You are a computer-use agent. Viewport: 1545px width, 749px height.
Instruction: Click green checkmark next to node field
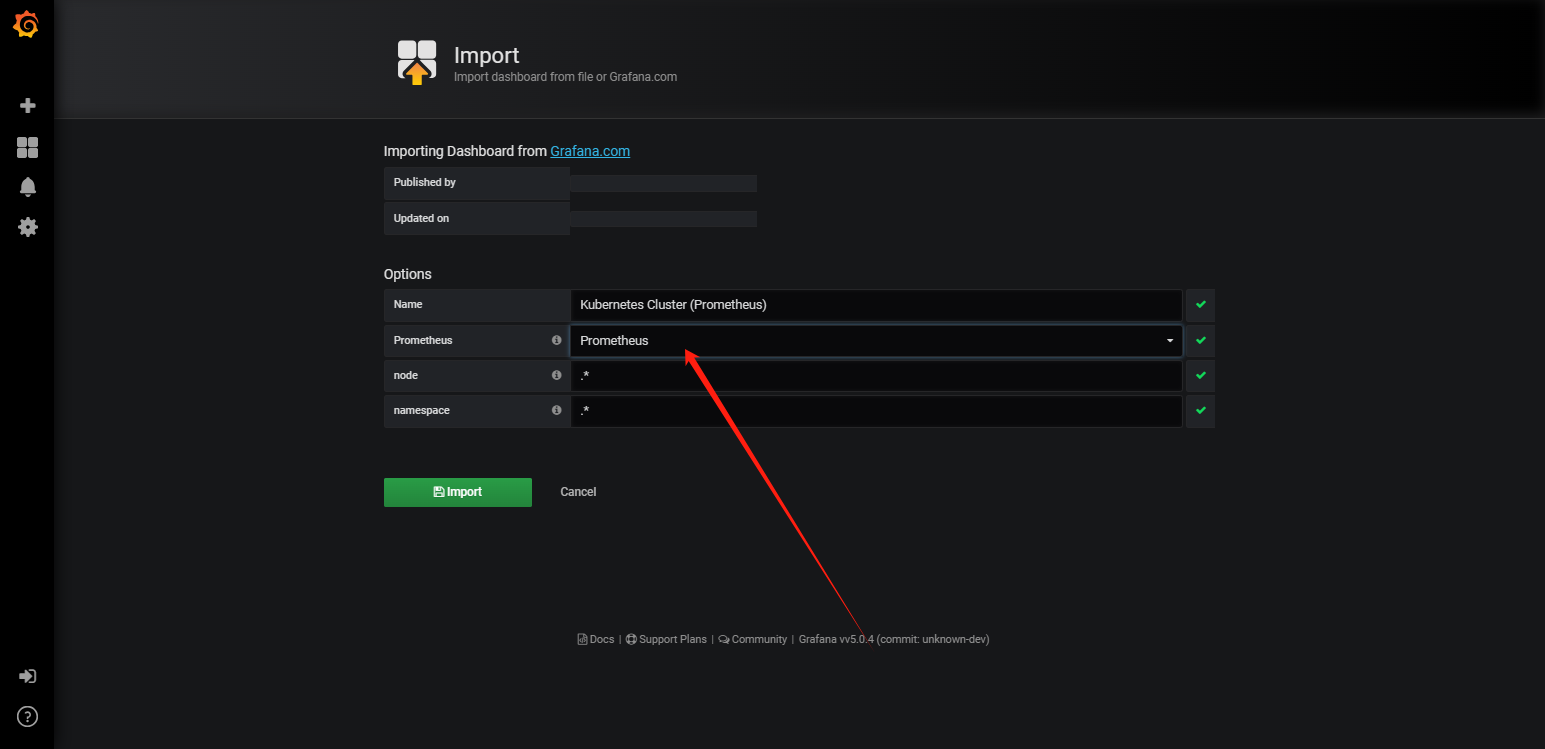click(x=1200, y=376)
